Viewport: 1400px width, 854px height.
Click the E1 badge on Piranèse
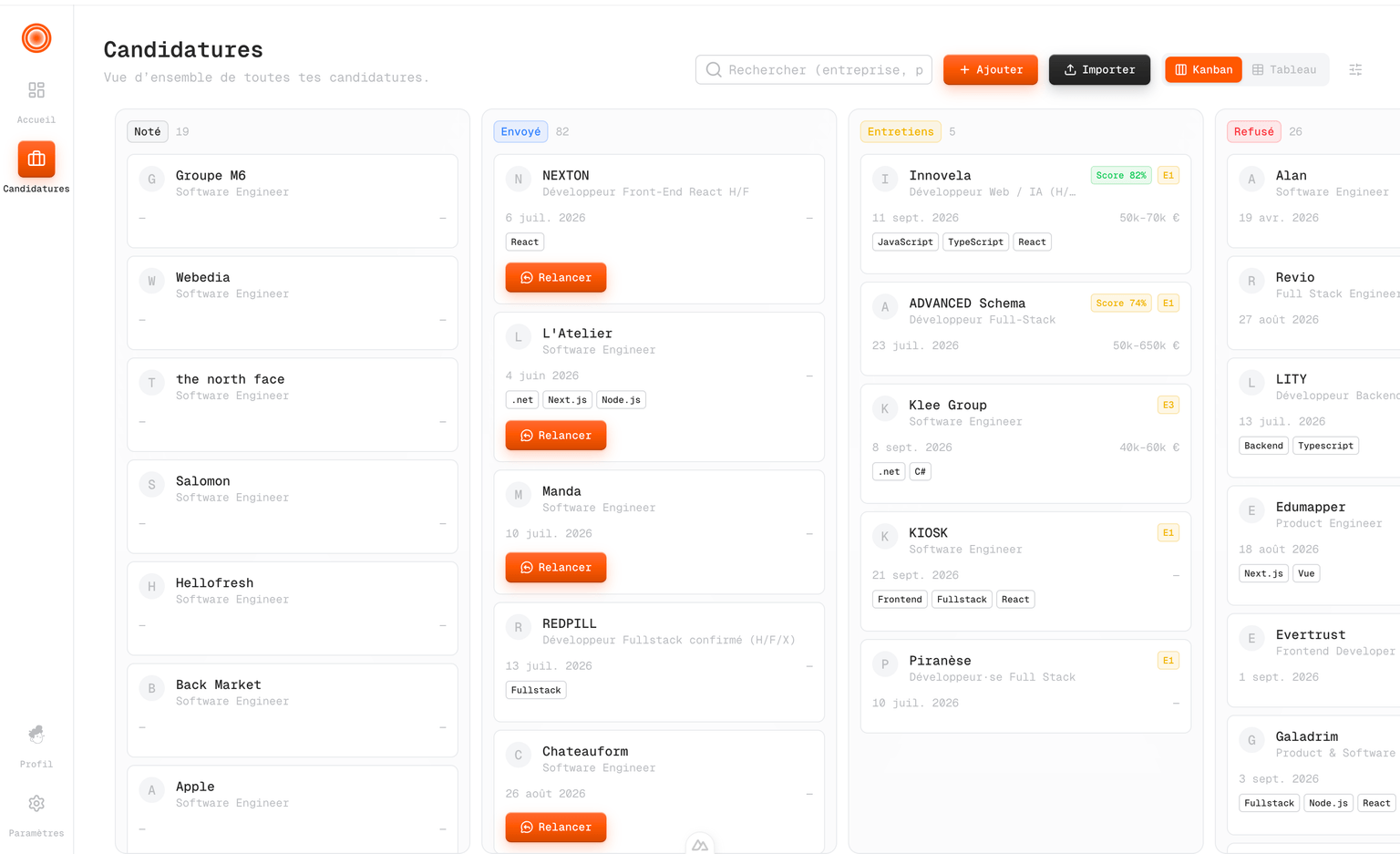click(x=1168, y=660)
